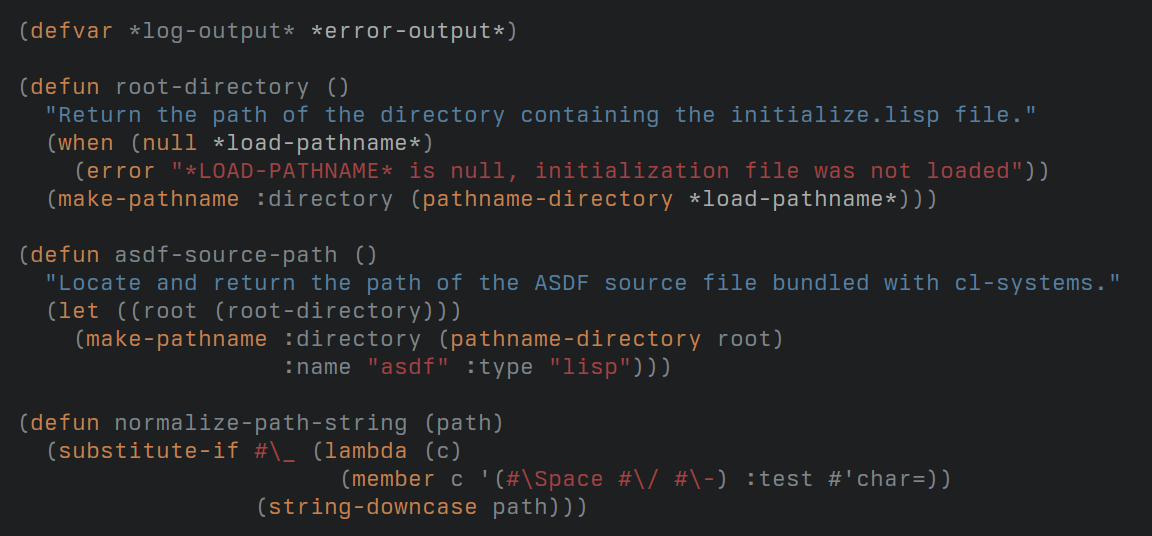Click the *error-output* symbol
The image size is (1152, 536).
coord(408,32)
